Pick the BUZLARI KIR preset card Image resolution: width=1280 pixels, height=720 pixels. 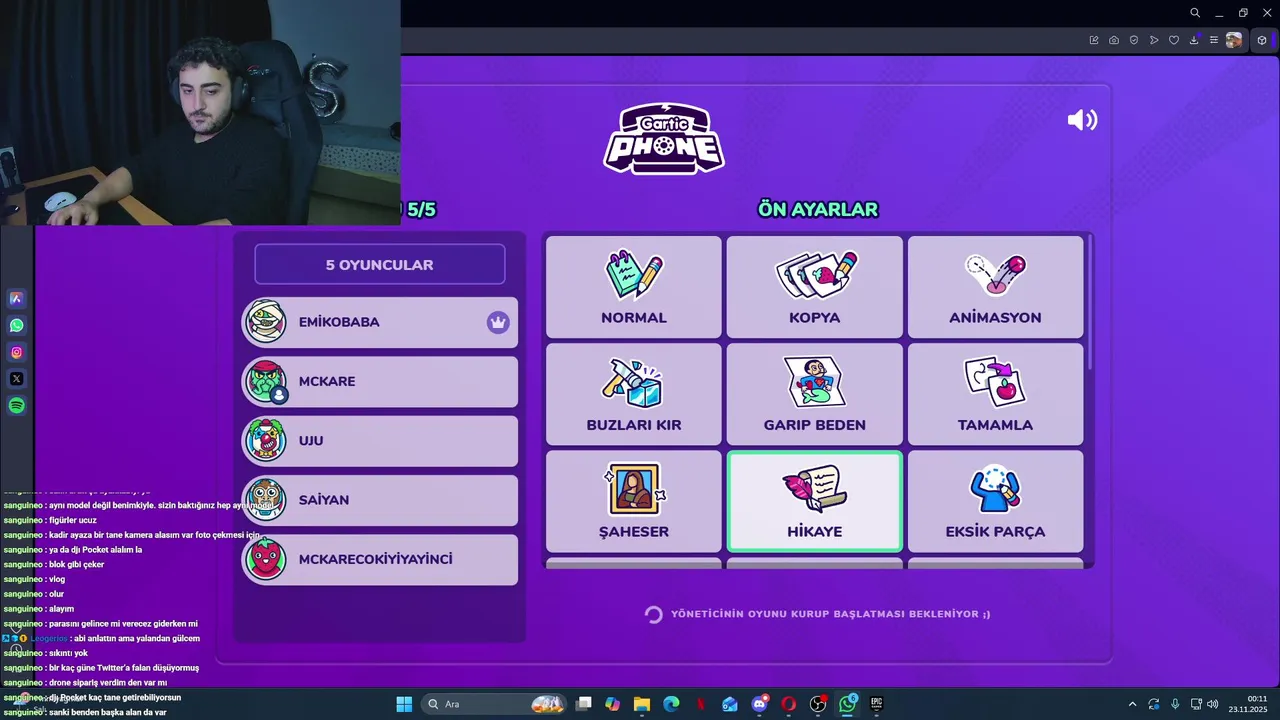(633, 394)
